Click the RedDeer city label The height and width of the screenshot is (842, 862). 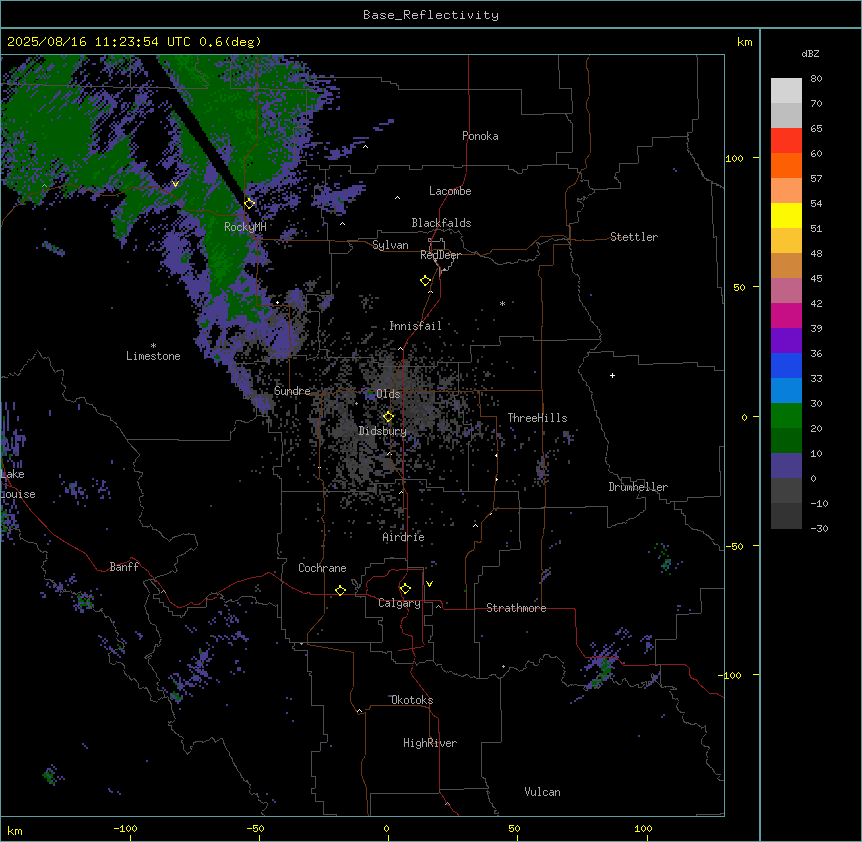click(440, 255)
